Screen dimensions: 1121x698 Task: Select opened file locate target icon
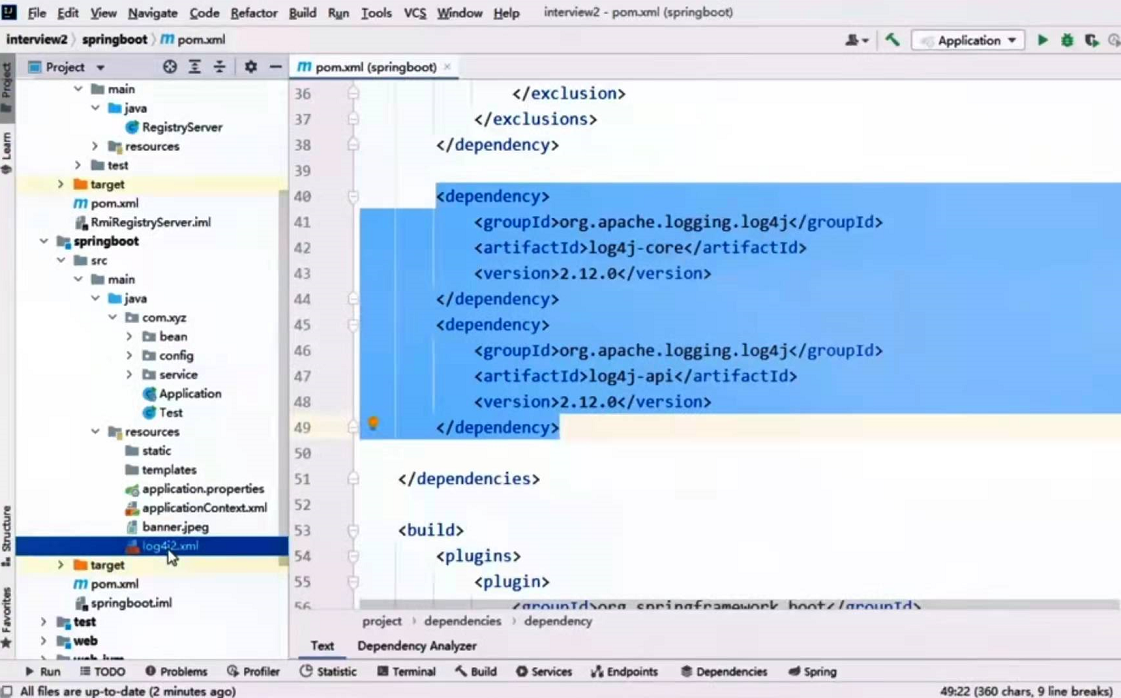(169, 67)
